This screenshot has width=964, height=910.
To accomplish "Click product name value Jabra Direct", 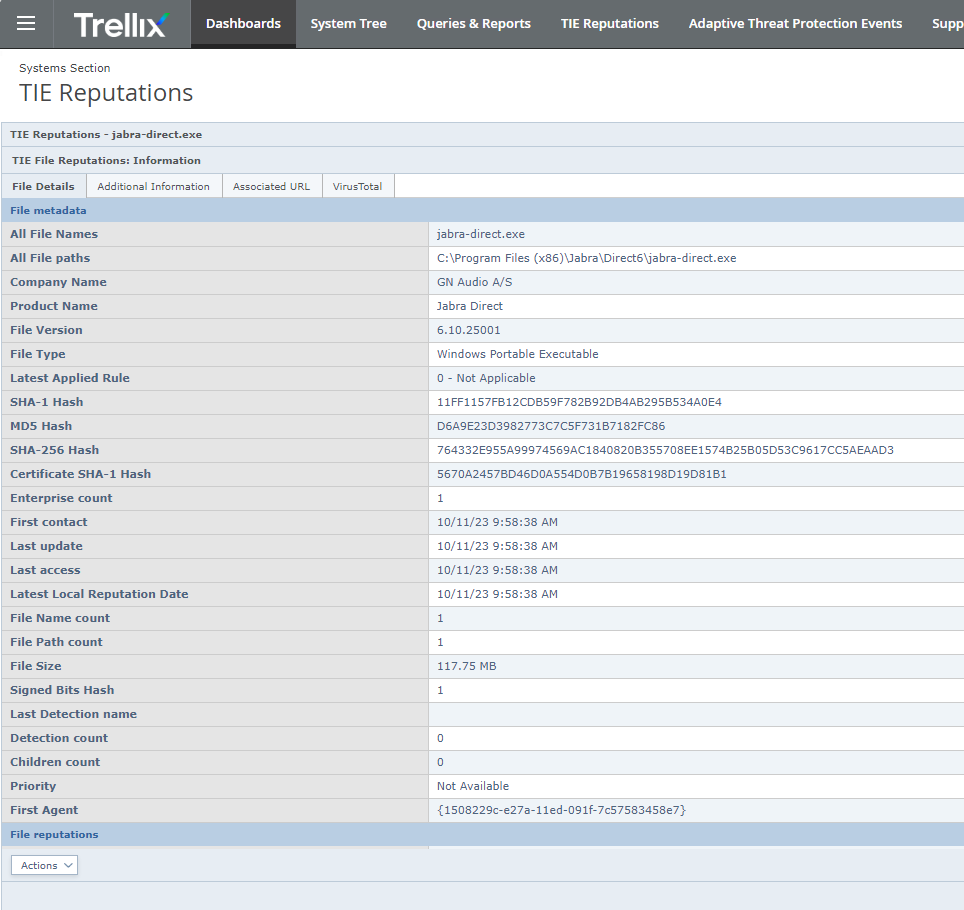I will (x=470, y=306).
